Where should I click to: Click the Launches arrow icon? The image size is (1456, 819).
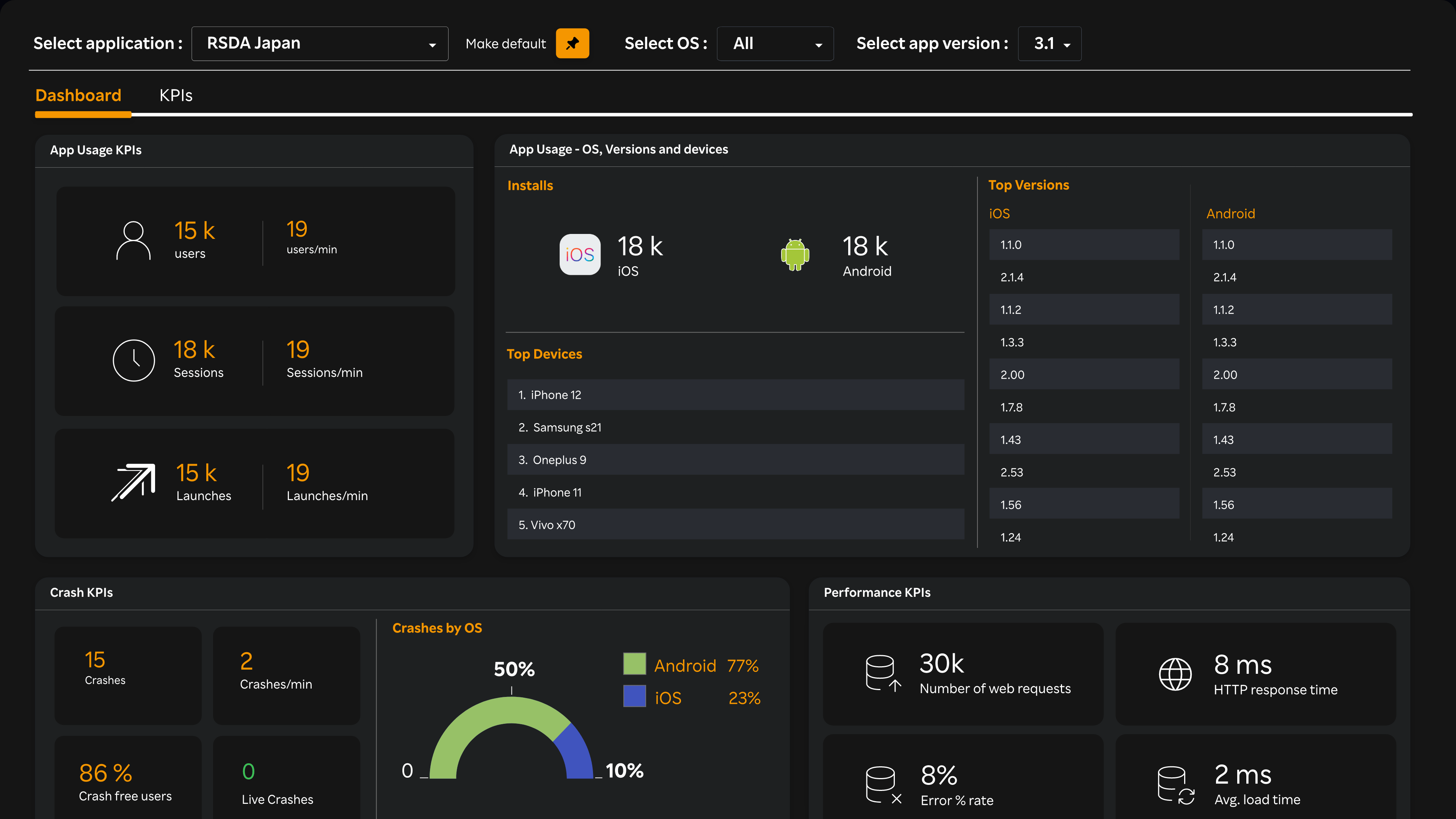(x=133, y=482)
